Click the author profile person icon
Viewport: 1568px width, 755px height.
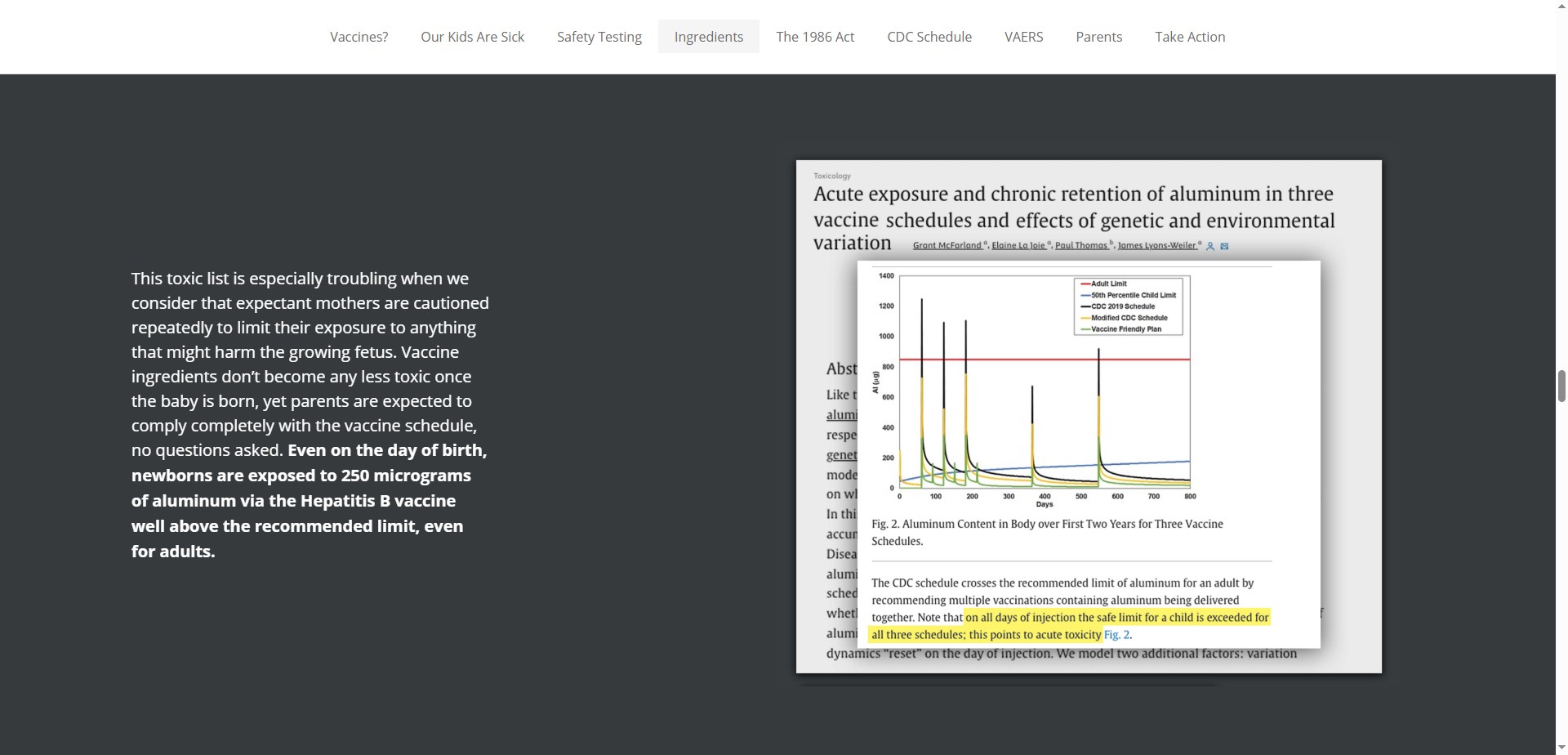click(x=1210, y=246)
